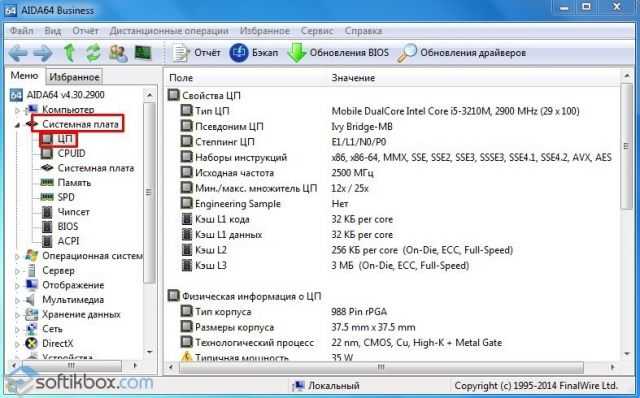Click the forward navigation arrow icon
The image size is (640, 398).
click(x=43, y=53)
